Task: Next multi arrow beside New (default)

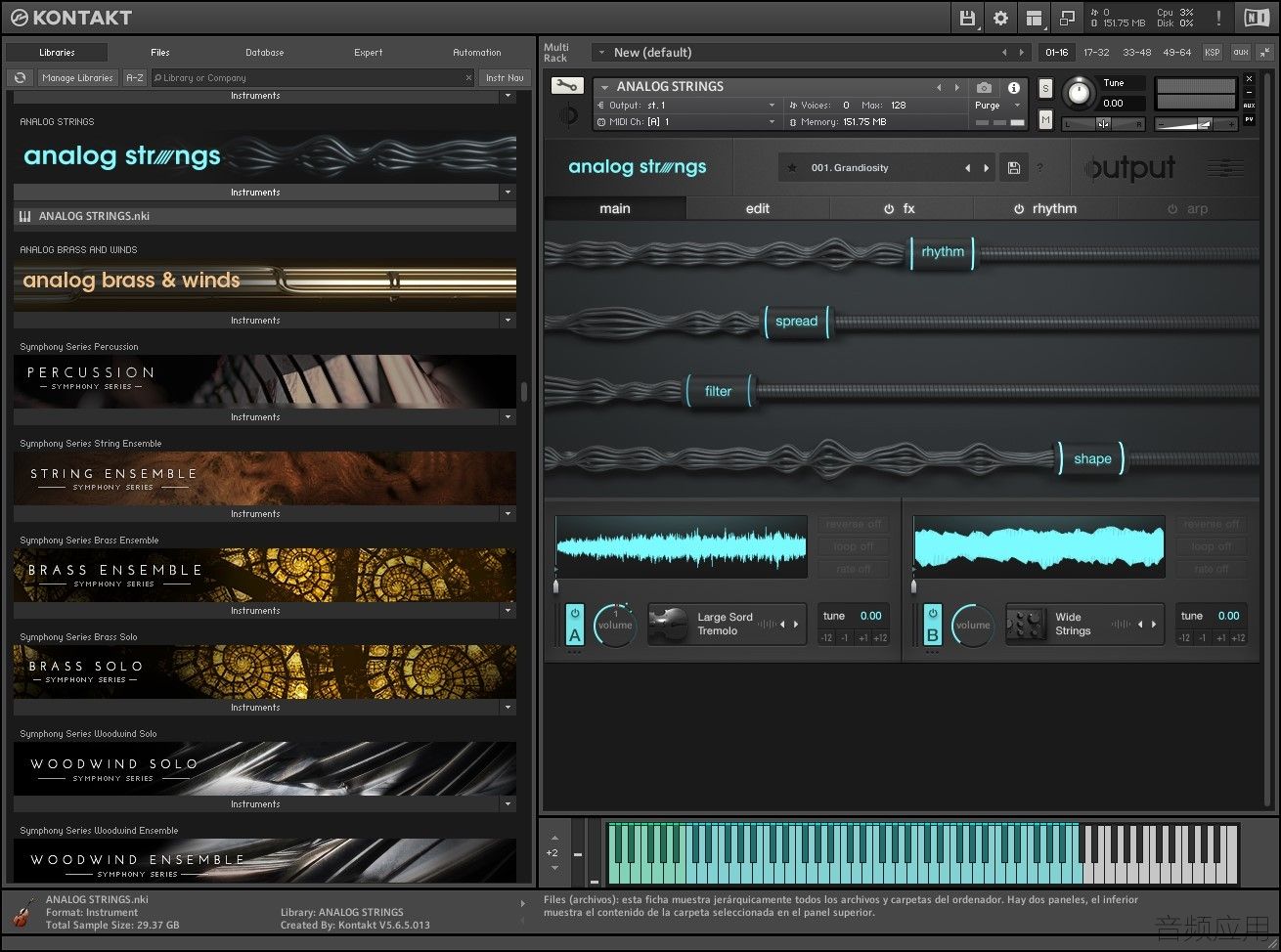Action: coord(1022,52)
